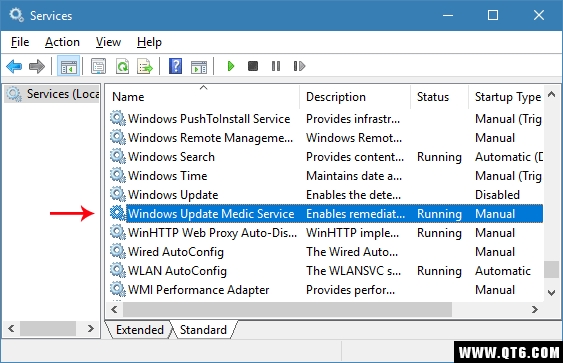Select WinHTTP Web Proxy Auto-Discovery service

(213, 233)
